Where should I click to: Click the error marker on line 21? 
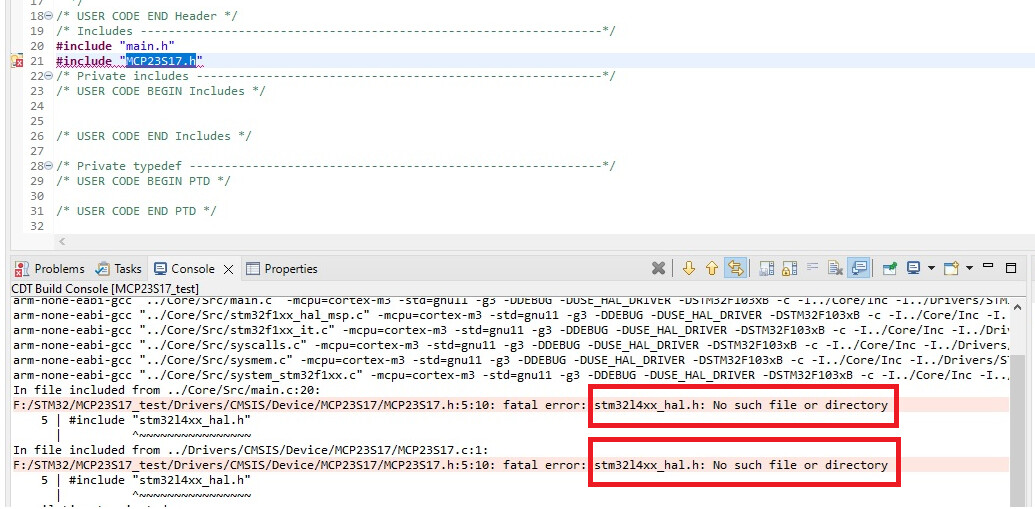click(x=16, y=61)
